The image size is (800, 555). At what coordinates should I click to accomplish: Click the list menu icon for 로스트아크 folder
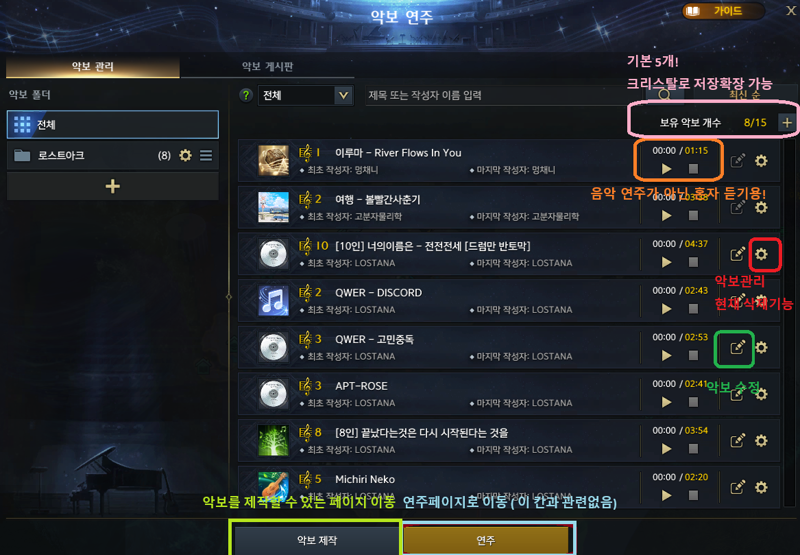click(x=206, y=155)
